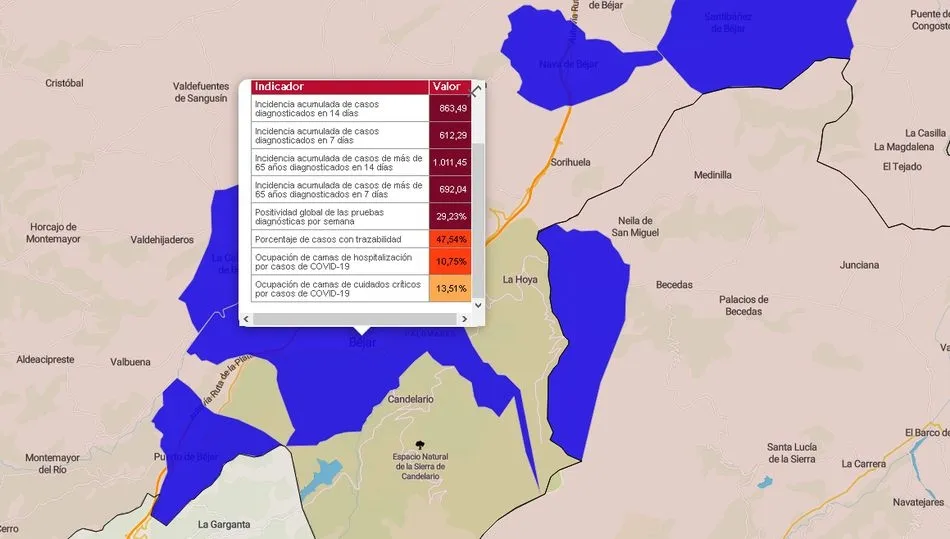Click the Montemayor del Río label
This screenshot has width=950, height=539.
[x=52, y=464]
